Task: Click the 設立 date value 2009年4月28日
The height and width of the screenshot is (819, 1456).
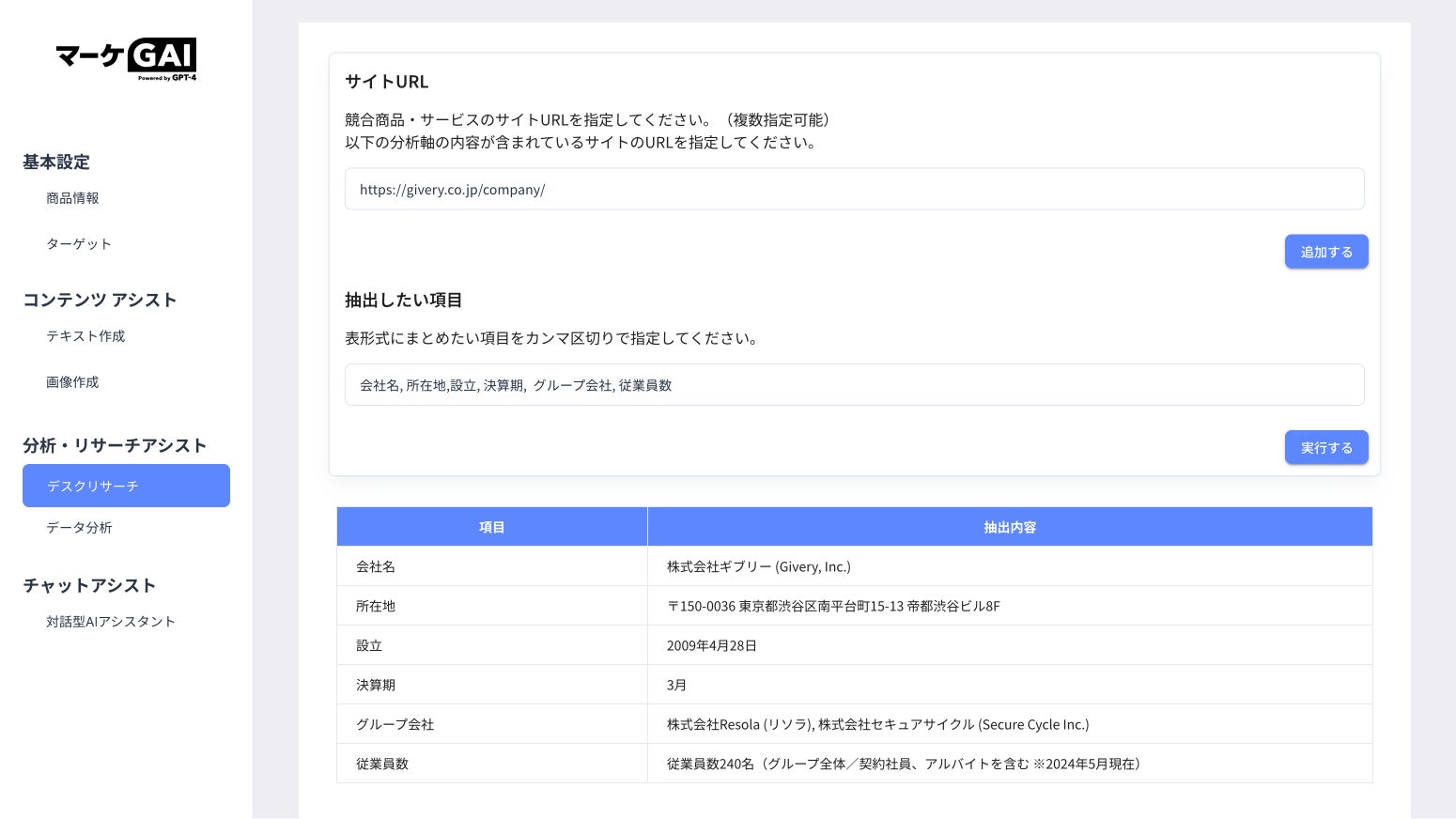Action: coord(712,646)
